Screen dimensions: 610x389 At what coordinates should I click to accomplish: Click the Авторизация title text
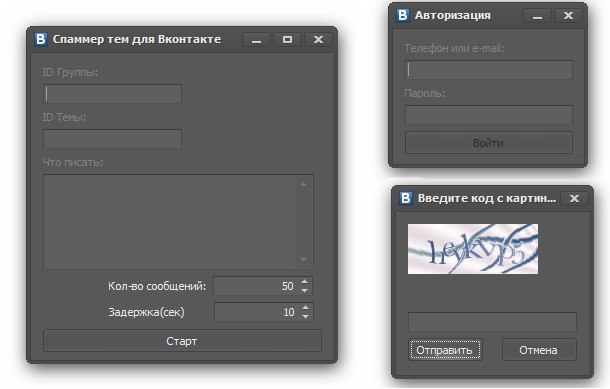point(453,15)
